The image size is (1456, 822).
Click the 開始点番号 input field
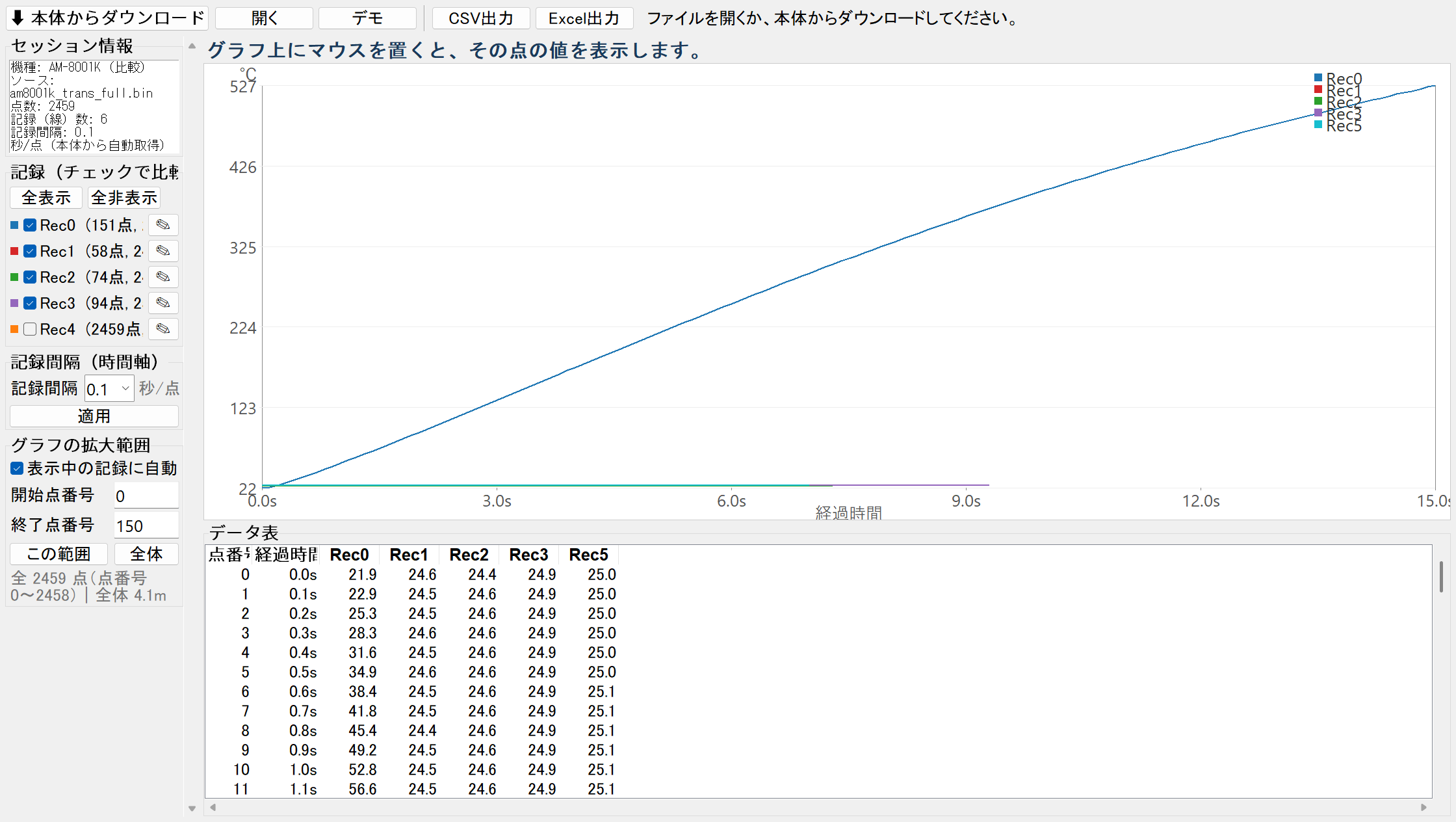pyautogui.click(x=146, y=496)
